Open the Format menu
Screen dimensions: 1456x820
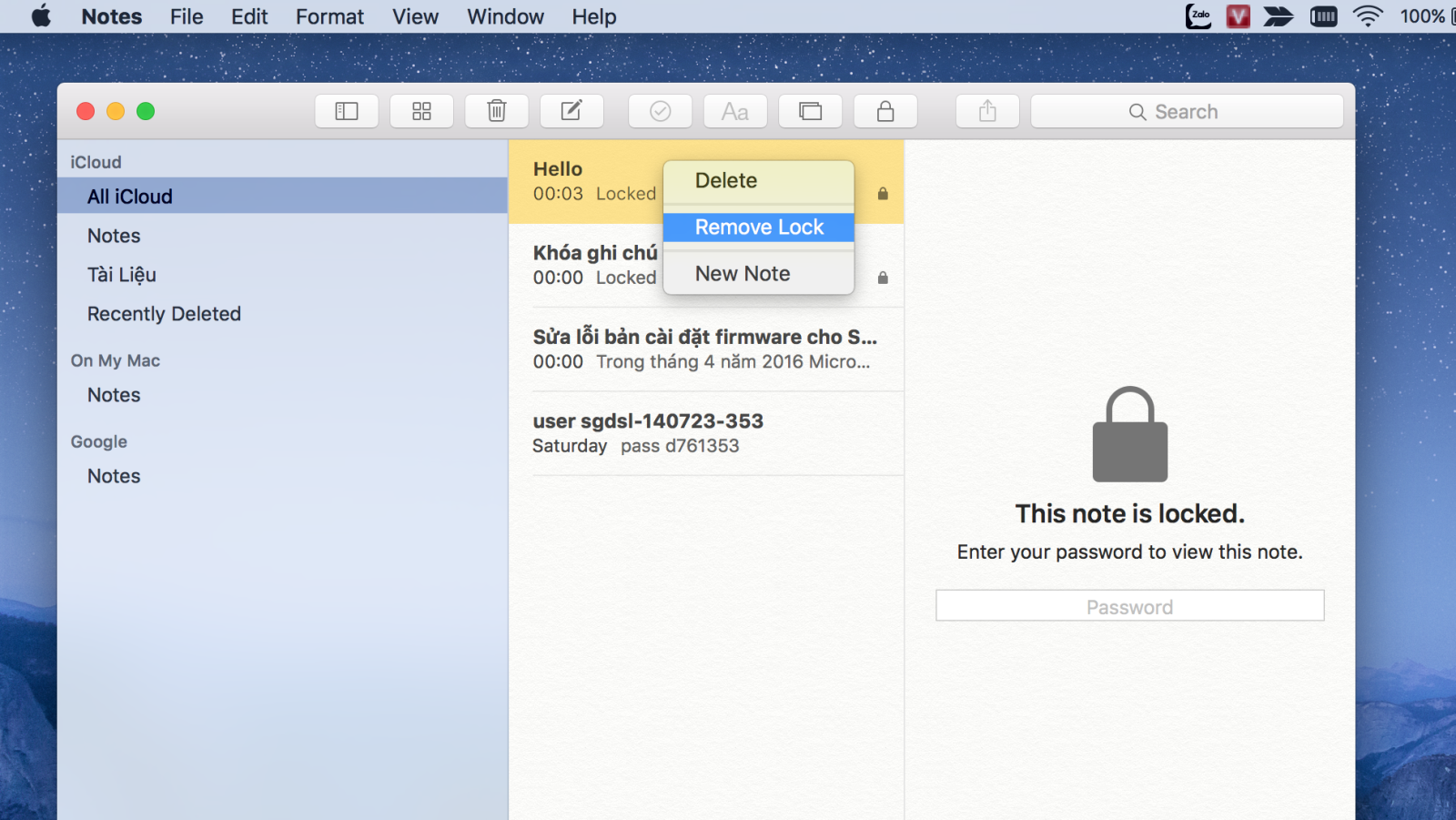329,16
